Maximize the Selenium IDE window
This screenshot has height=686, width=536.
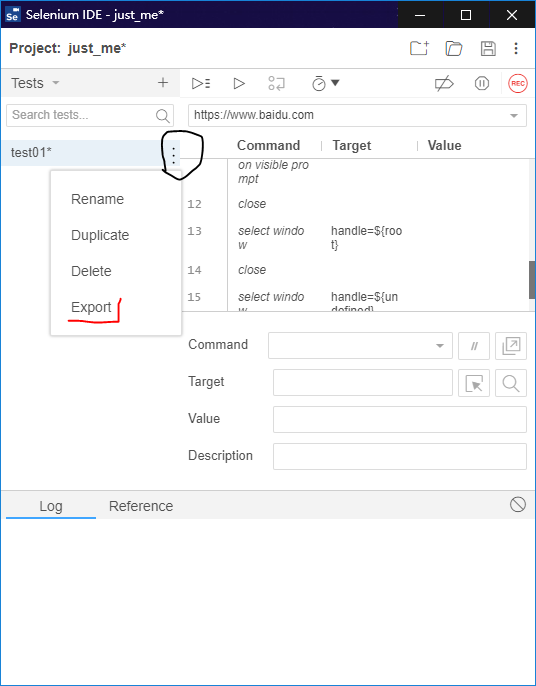(466, 15)
